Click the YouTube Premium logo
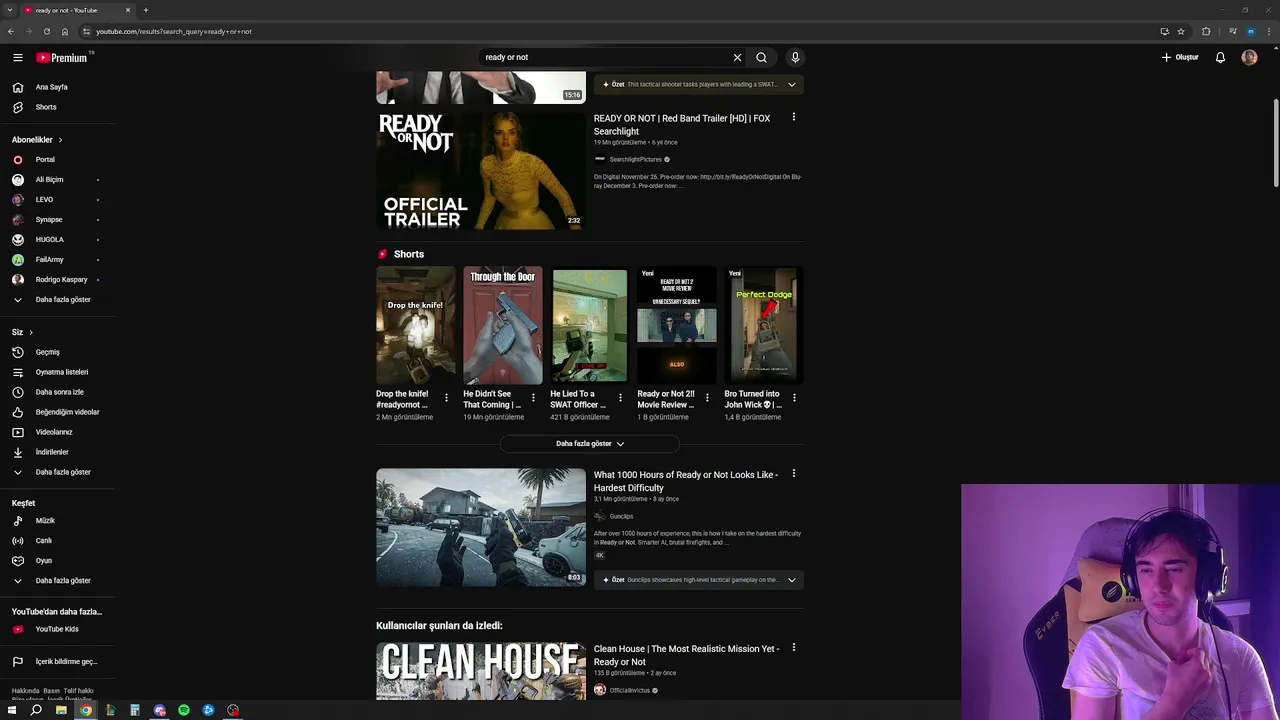The image size is (1280, 720). 64,58
